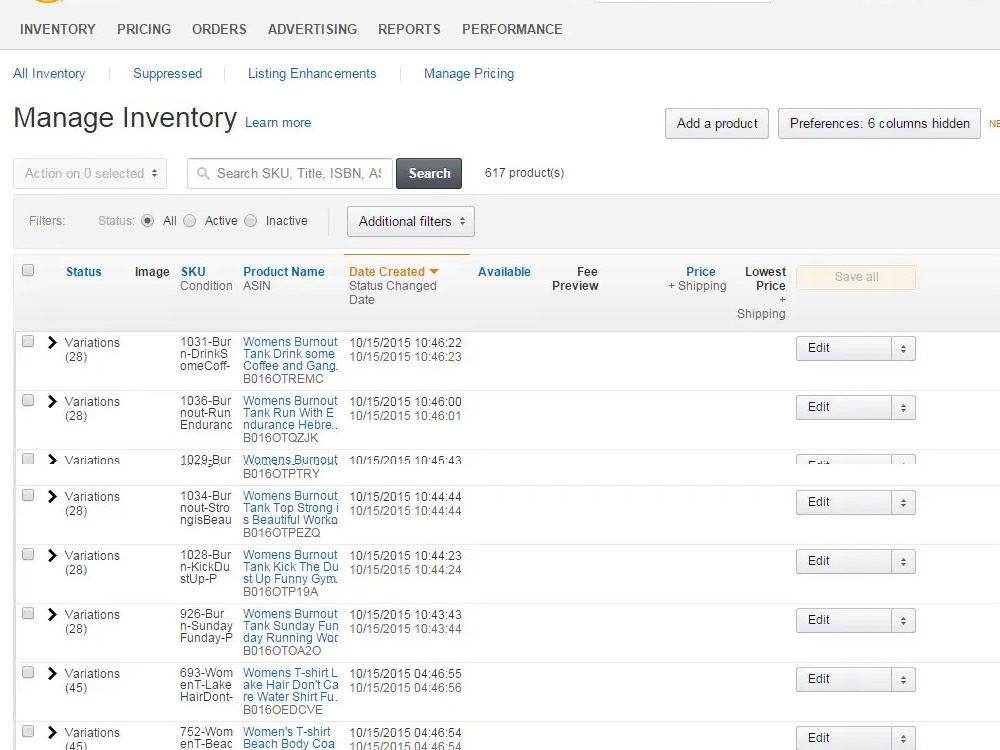Open Edit dropdown arrow for B016OTREMC row

(903, 349)
